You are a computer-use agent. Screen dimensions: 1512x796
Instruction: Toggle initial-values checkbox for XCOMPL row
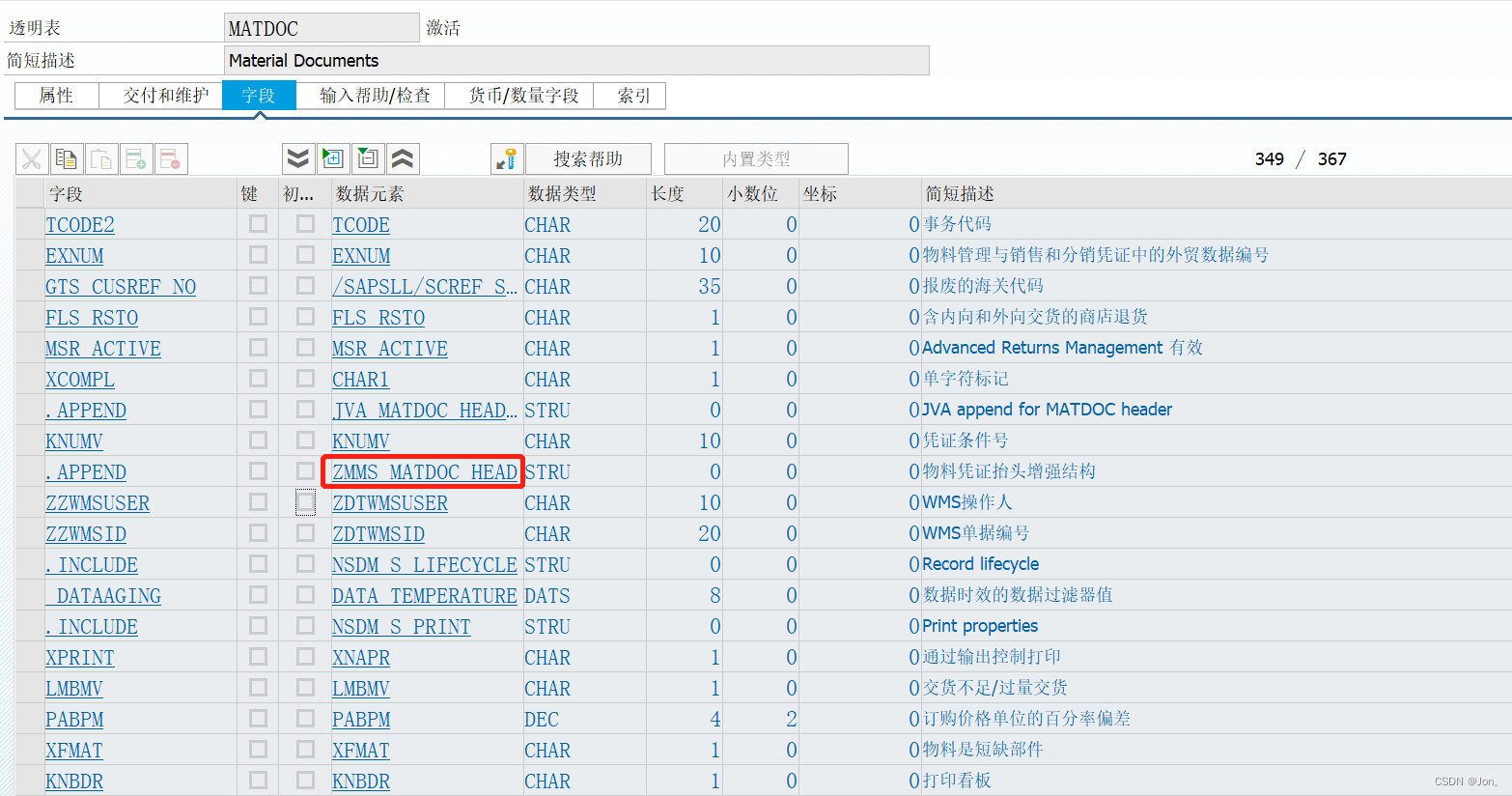point(305,379)
